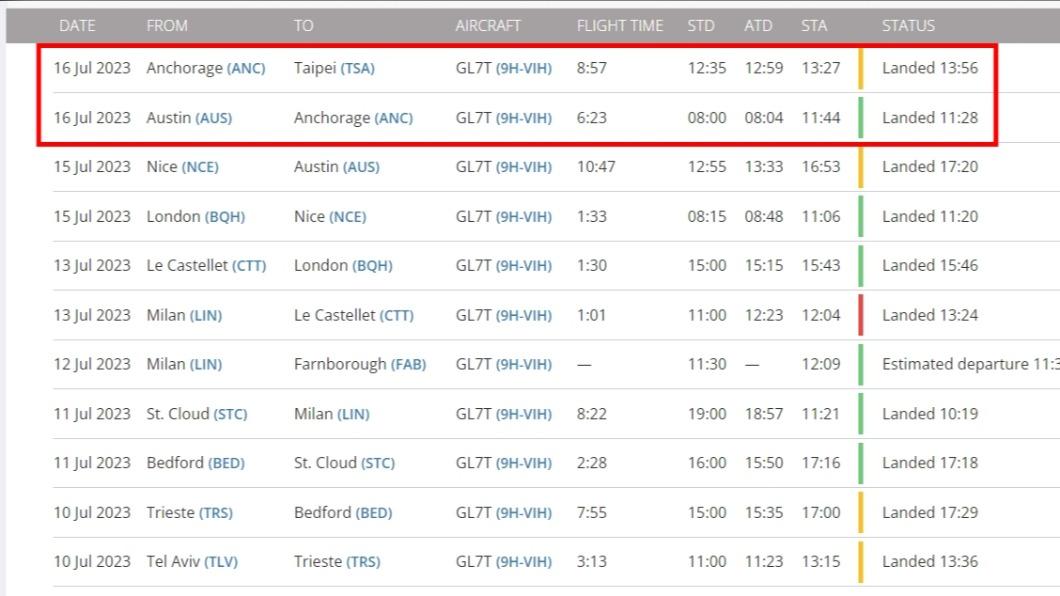The image size is (1060, 596).
Task: Open the NCE link in Nice to Austin row
Action: (200, 167)
